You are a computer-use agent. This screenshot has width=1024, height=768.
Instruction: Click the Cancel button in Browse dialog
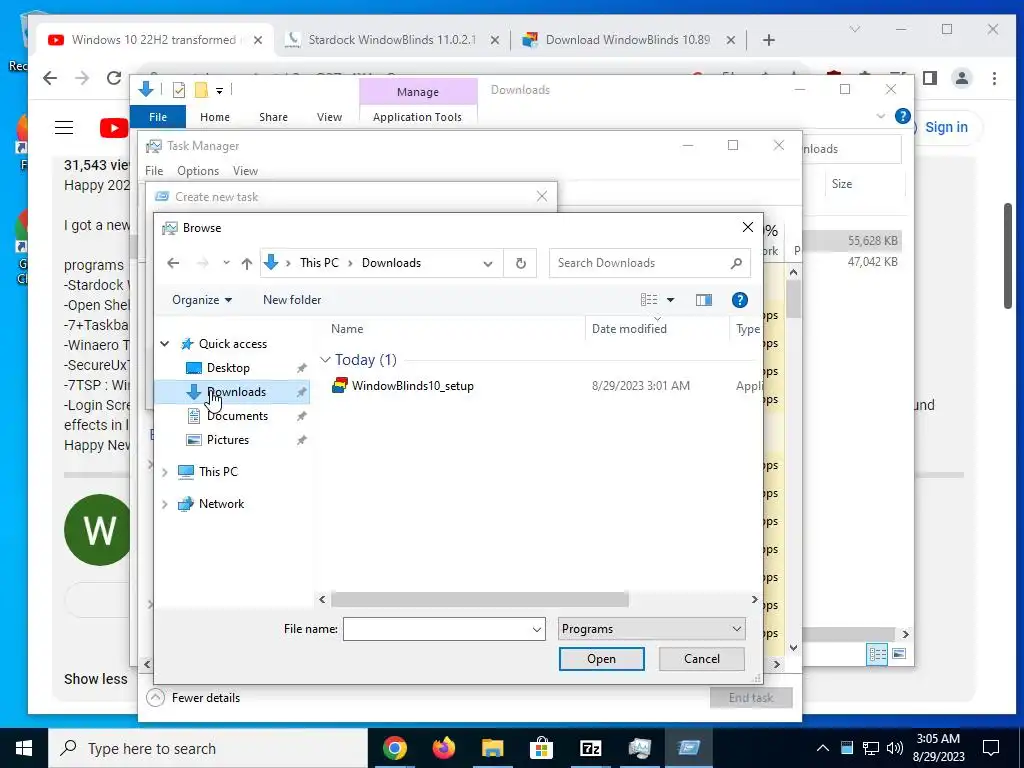[x=702, y=659]
